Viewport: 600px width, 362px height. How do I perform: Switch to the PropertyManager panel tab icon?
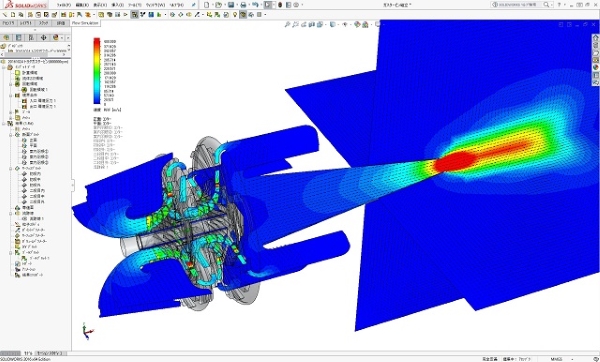click(18, 38)
